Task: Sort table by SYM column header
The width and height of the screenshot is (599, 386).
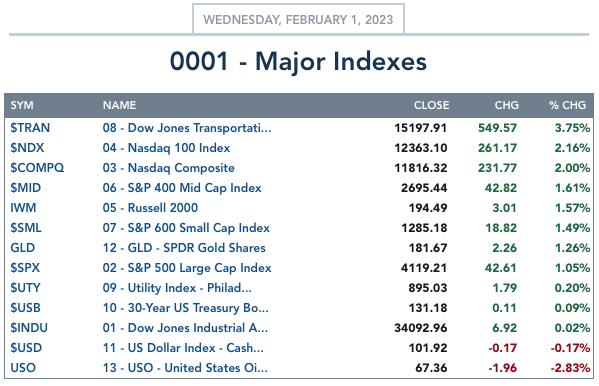Action: pyautogui.click(x=22, y=105)
